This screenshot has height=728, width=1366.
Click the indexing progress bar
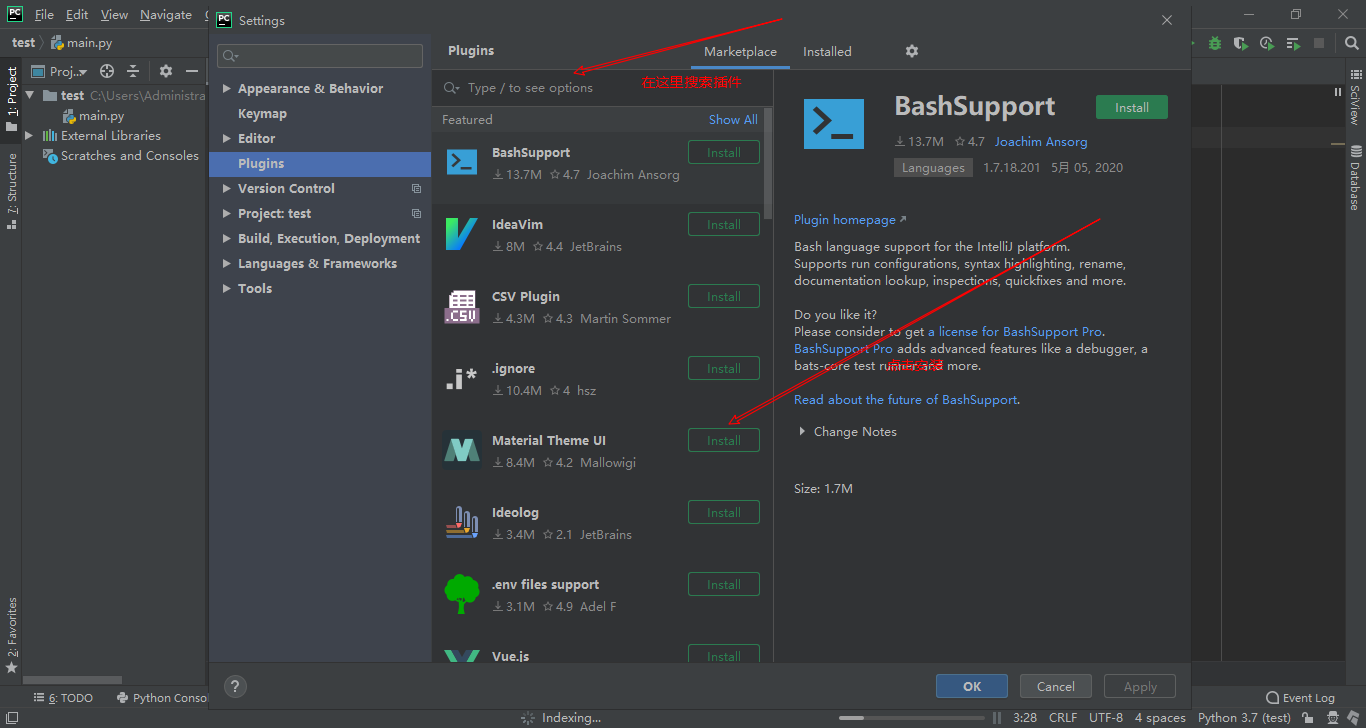click(911, 717)
